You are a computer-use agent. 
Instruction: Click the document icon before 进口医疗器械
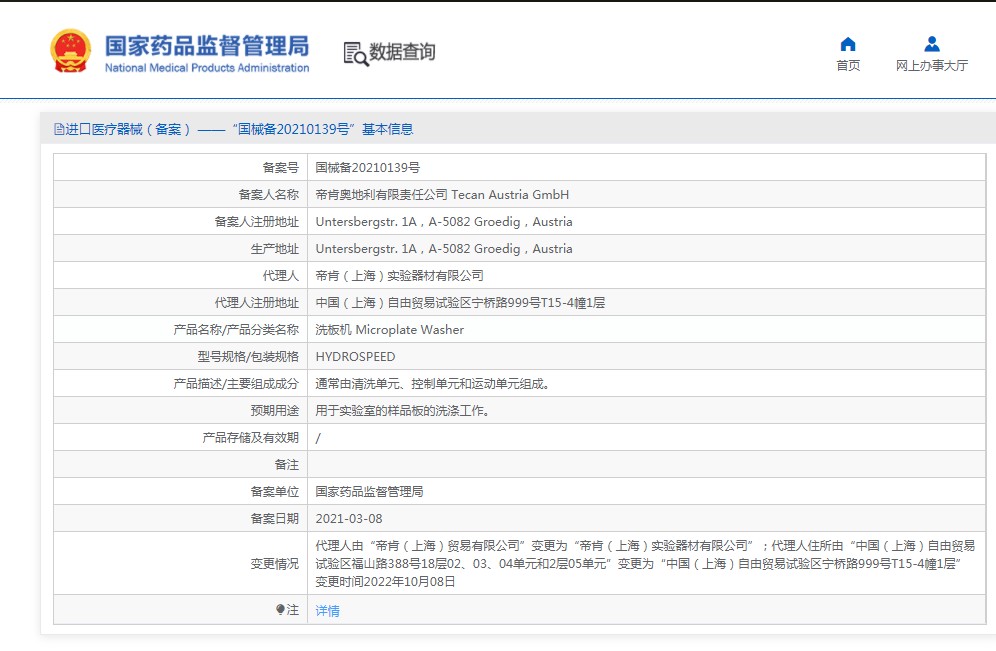click(59, 130)
